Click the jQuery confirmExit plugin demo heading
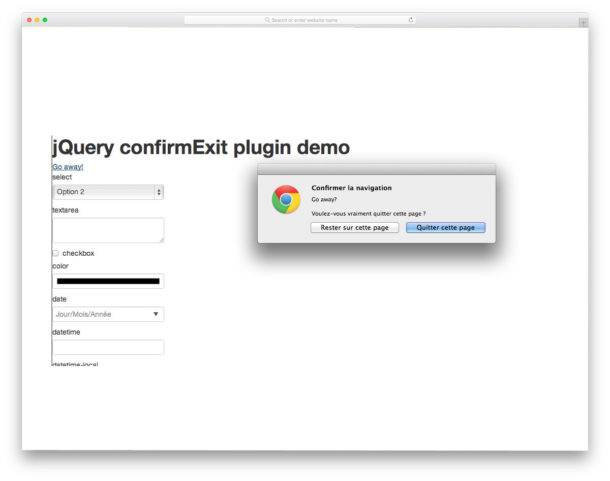This screenshot has width=610, height=481. coord(201,147)
